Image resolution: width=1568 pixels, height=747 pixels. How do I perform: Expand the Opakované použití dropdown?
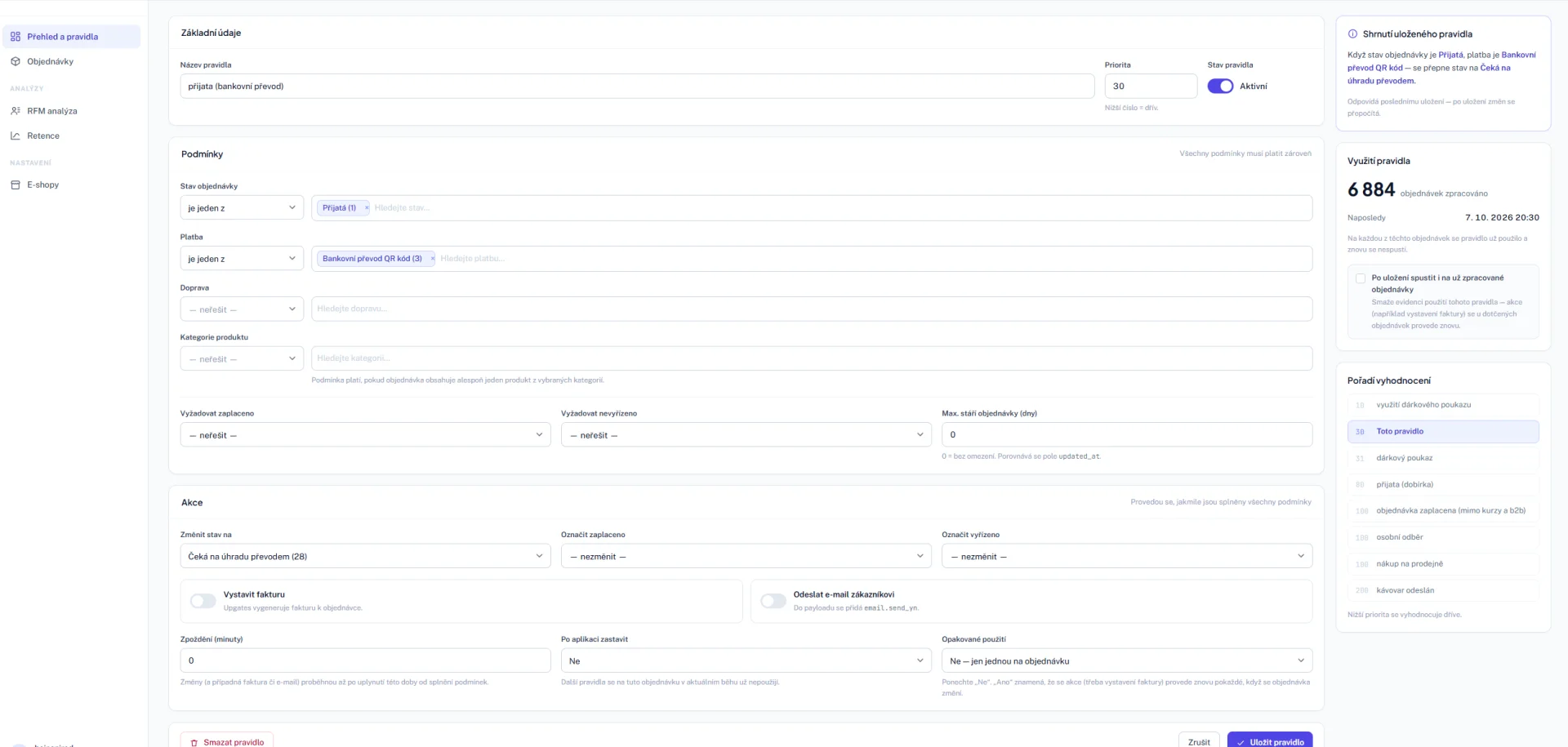click(1127, 660)
